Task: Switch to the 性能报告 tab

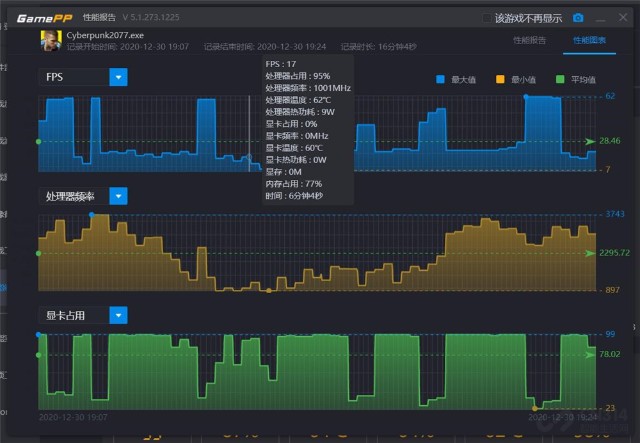Action: click(529, 40)
